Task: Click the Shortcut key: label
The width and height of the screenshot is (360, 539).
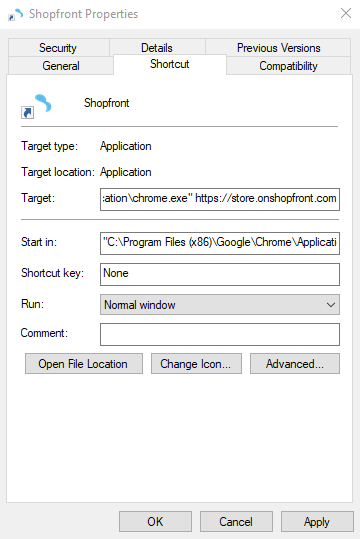Action: 52,273
